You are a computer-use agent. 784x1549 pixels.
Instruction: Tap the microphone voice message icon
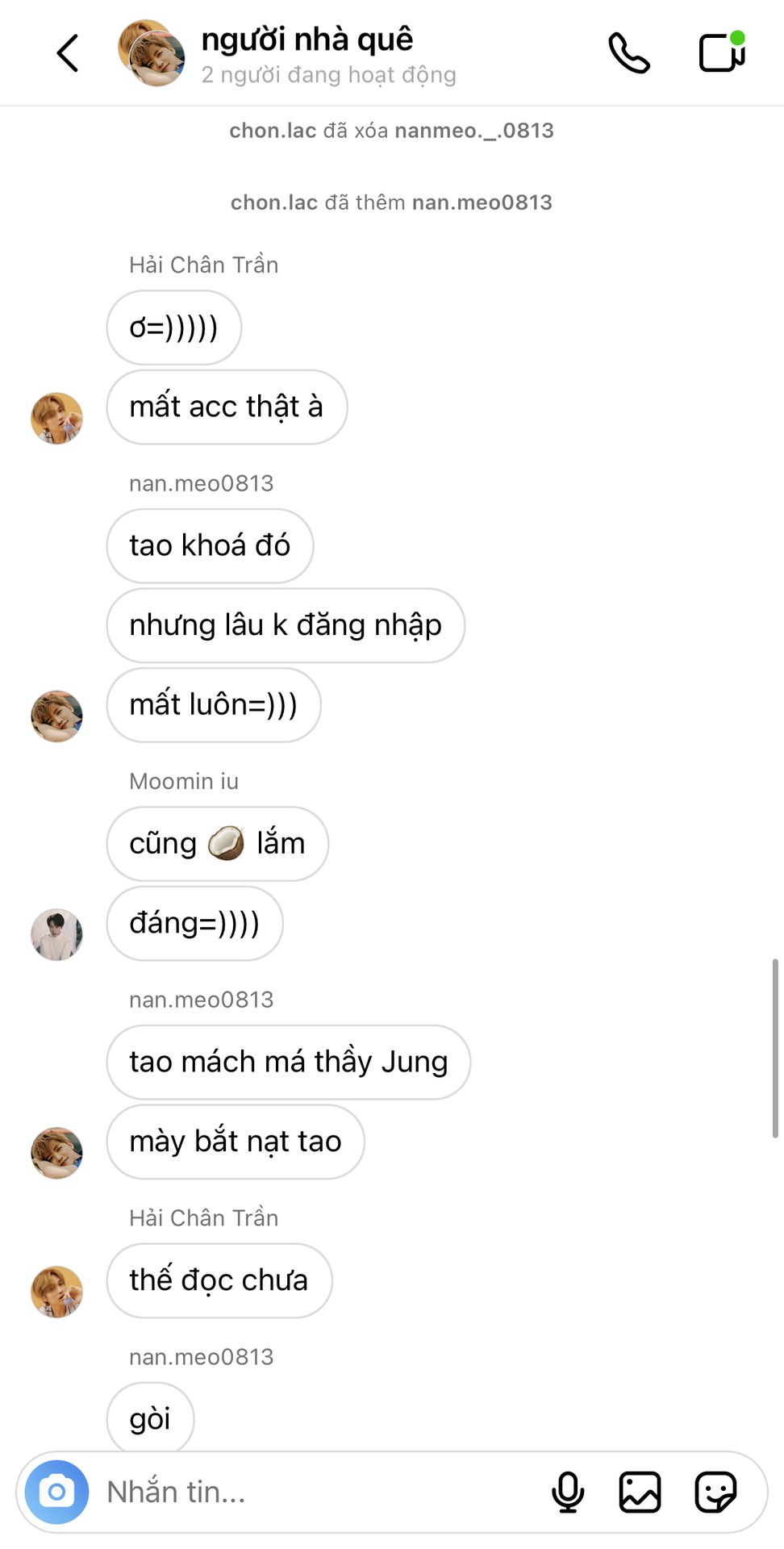[x=568, y=1492]
